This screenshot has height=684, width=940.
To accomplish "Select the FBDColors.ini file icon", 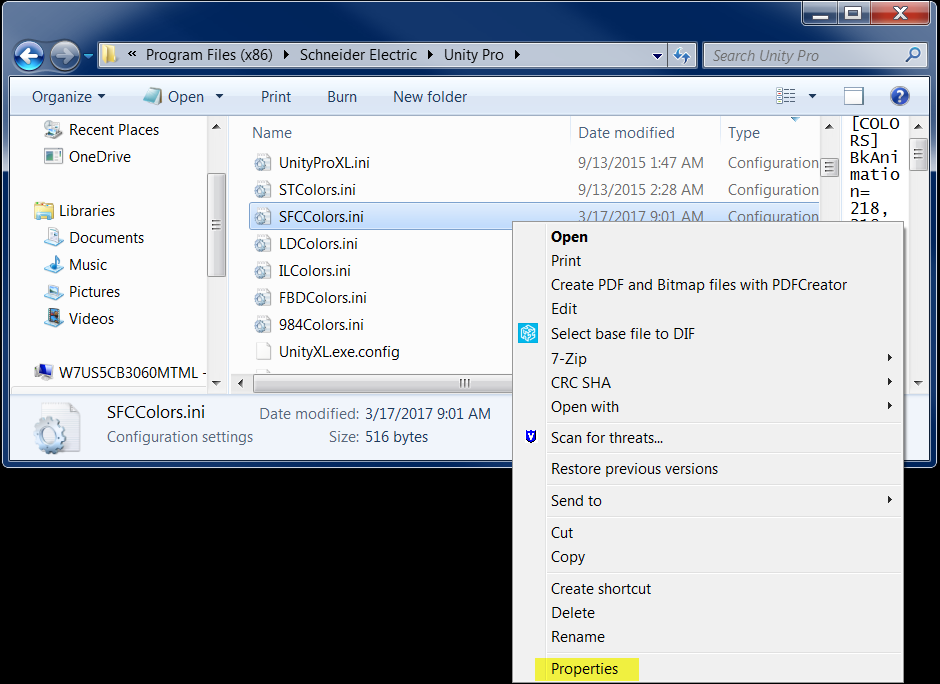I will click(x=262, y=298).
